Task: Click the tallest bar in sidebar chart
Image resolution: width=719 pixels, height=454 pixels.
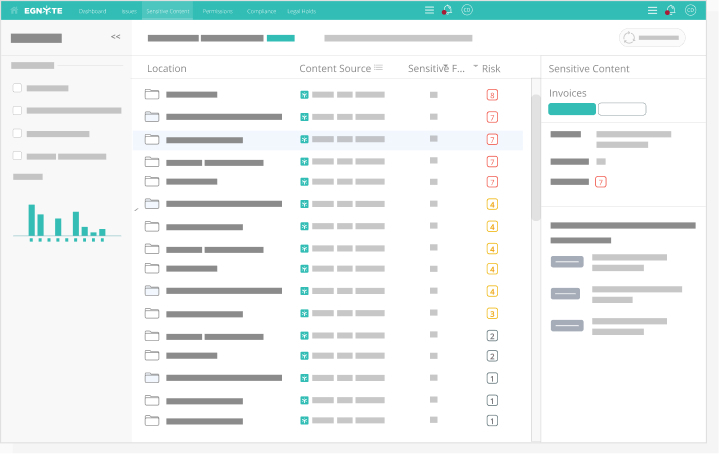Action: (x=32, y=220)
